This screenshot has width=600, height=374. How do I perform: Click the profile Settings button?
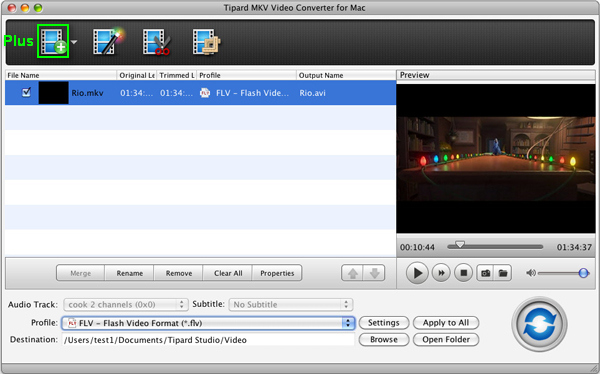pyautogui.click(x=383, y=323)
